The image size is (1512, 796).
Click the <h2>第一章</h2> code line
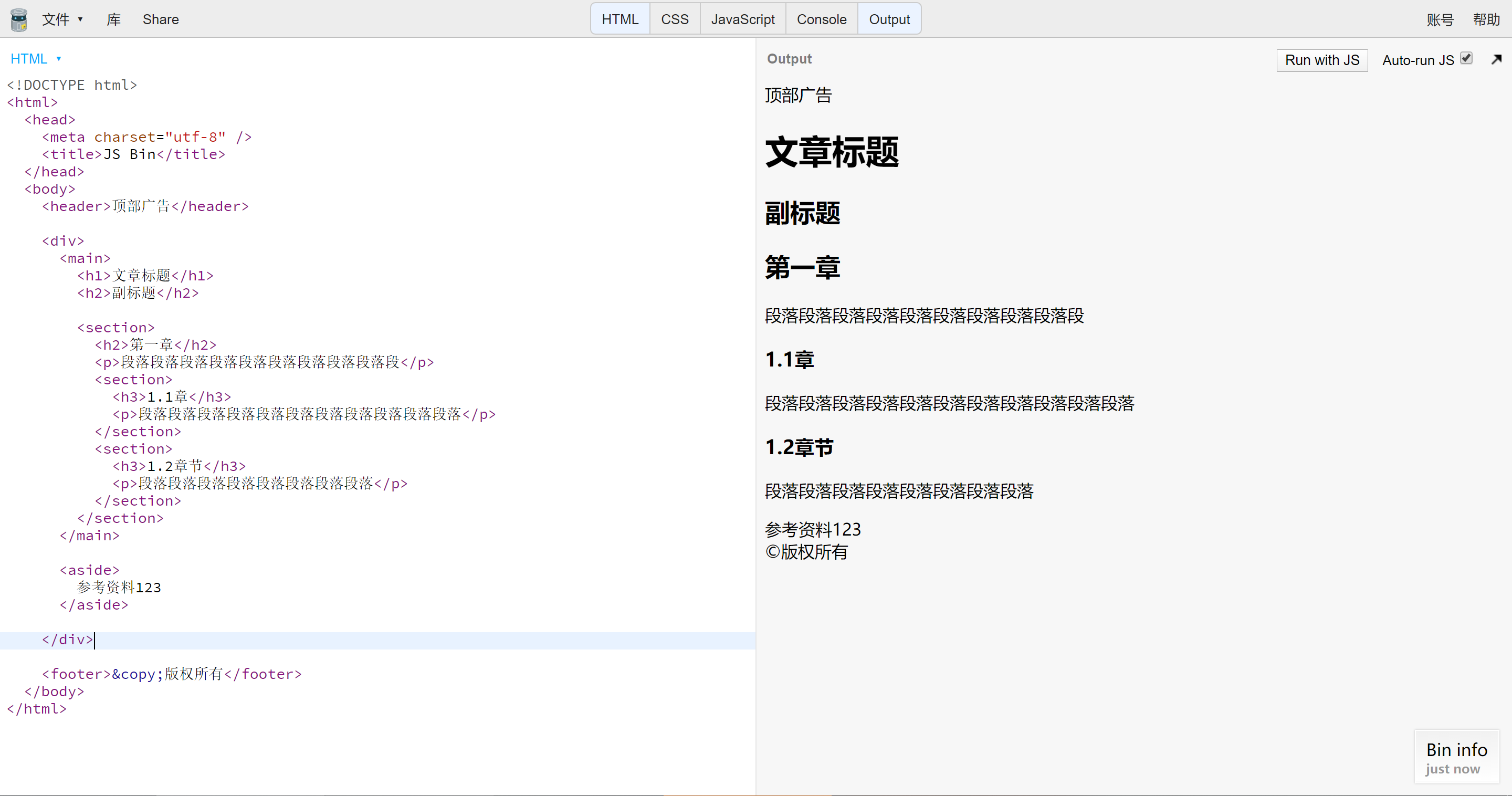pyautogui.click(x=155, y=345)
